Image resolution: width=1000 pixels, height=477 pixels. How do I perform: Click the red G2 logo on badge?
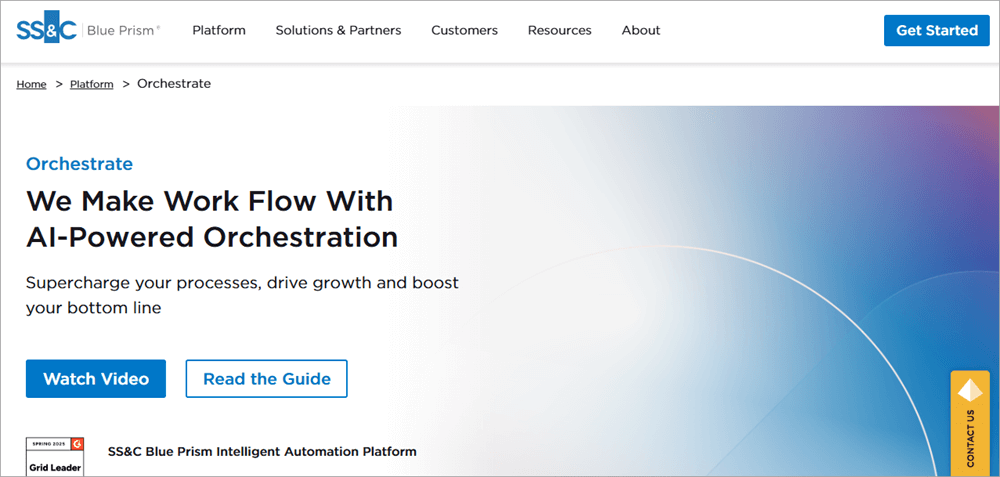point(77,443)
